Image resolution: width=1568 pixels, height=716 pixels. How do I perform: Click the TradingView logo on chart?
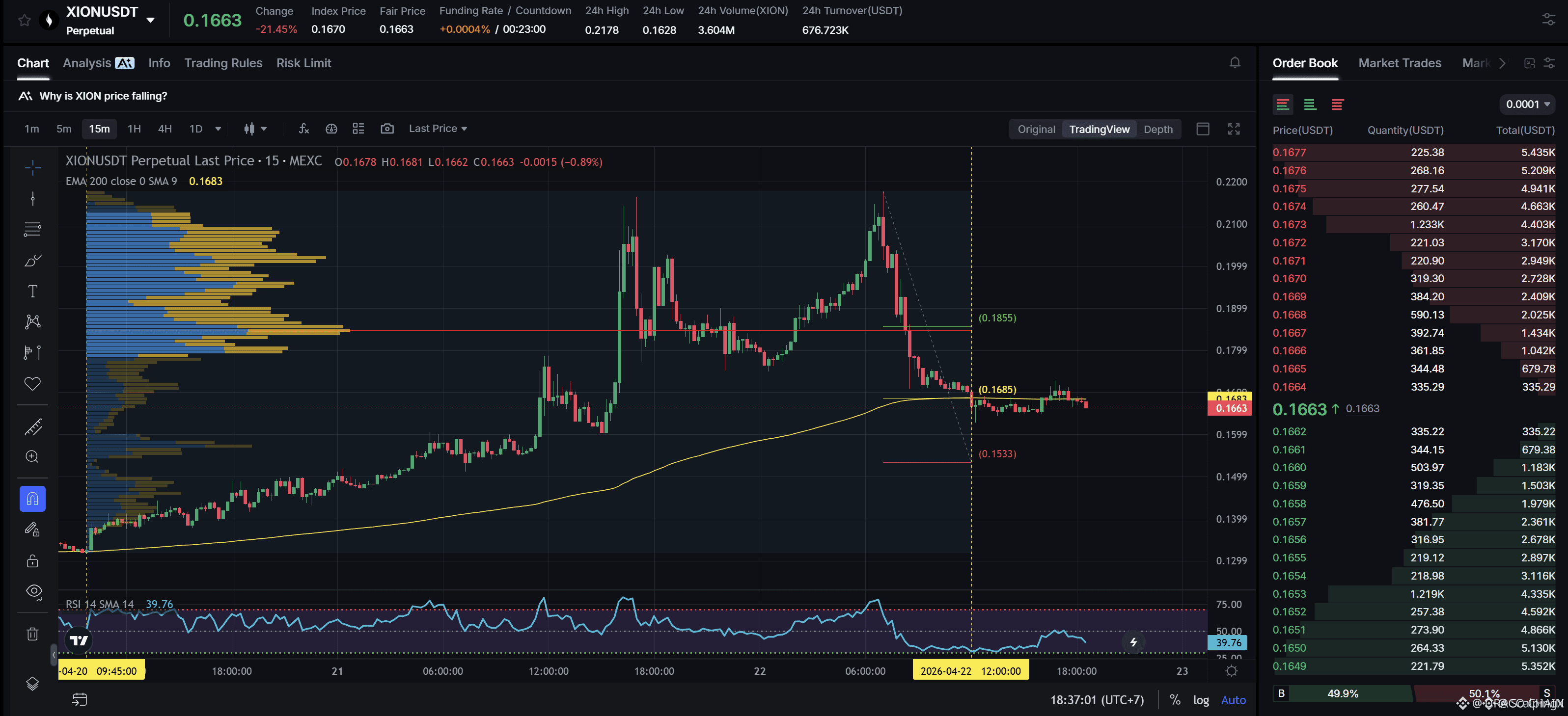pyautogui.click(x=79, y=640)
